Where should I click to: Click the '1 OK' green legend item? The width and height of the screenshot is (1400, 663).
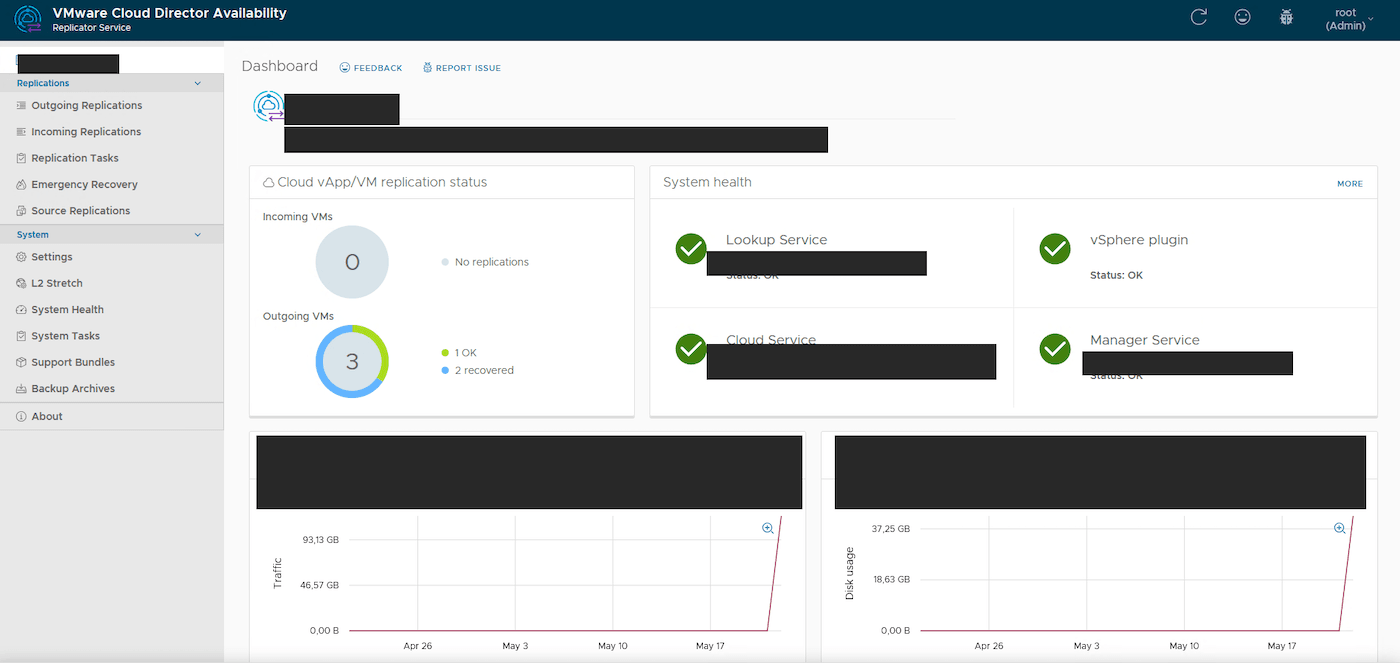coord(459,353)
